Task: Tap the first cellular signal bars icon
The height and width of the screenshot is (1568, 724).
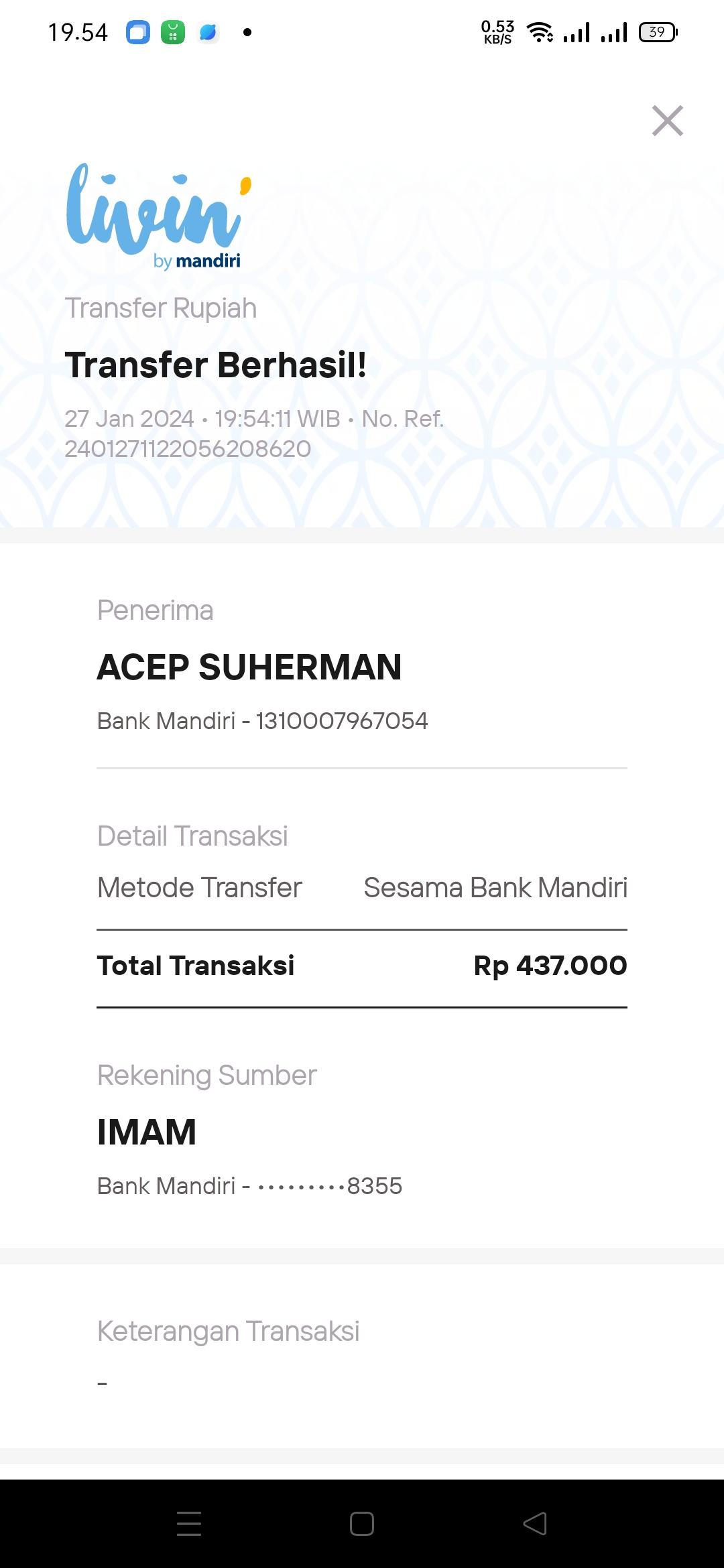Action: pyautogui.click(x=577, y=32)
